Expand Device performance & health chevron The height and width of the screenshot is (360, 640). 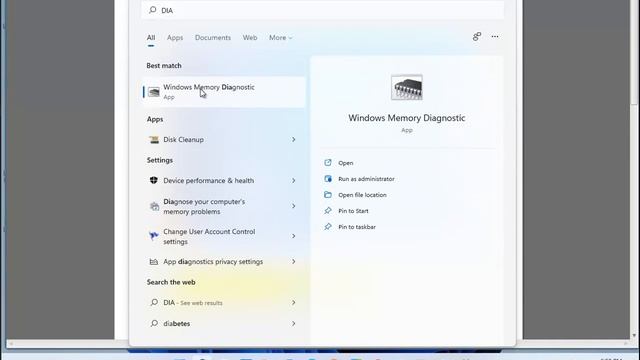click(293, 180)
